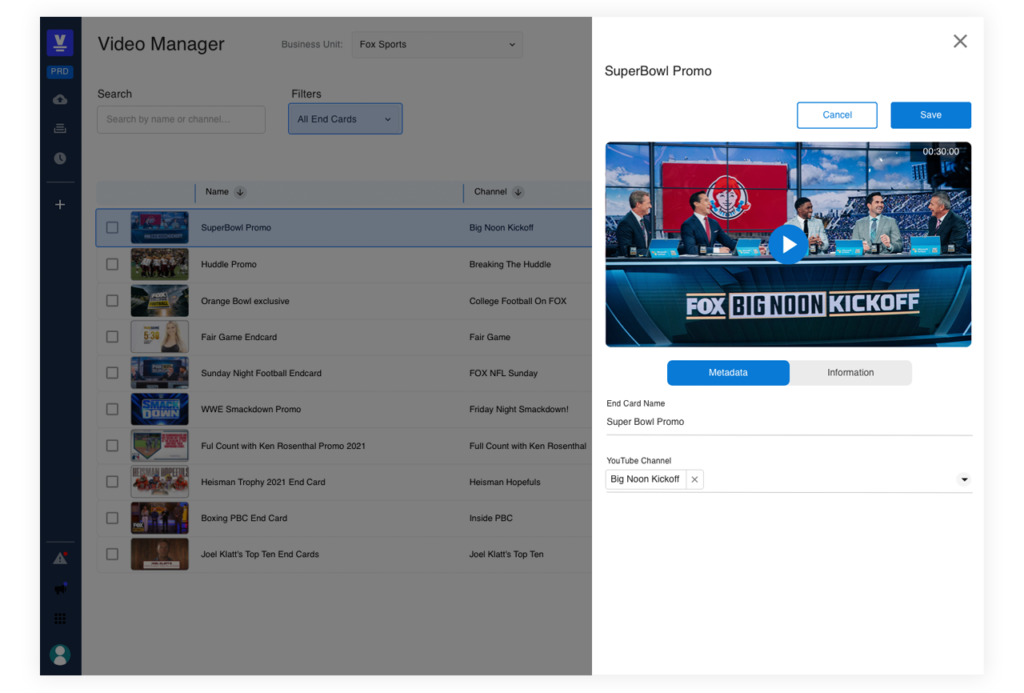
Task: Click the stacked library icon in sidebar
Action: coord(60,128)
